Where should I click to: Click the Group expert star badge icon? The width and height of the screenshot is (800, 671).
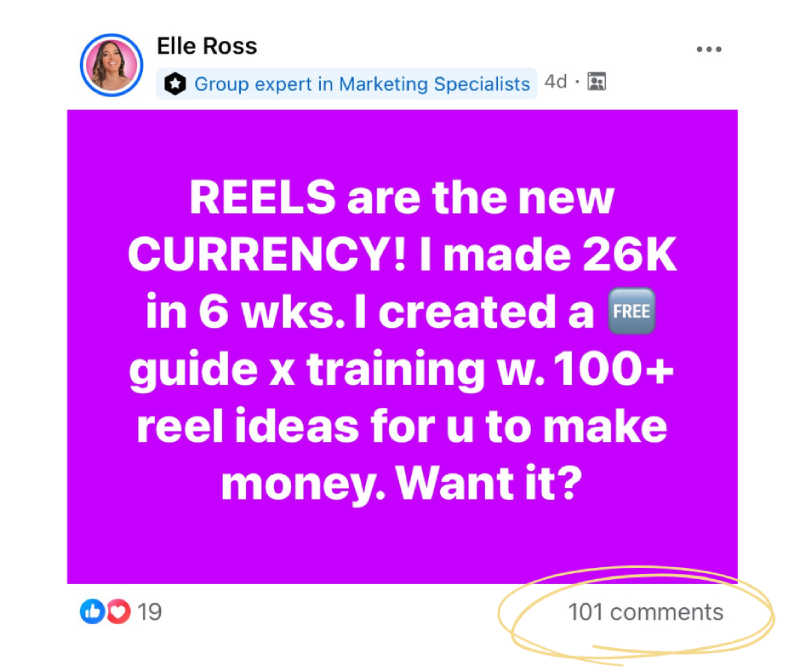click(x=175, y=84)
